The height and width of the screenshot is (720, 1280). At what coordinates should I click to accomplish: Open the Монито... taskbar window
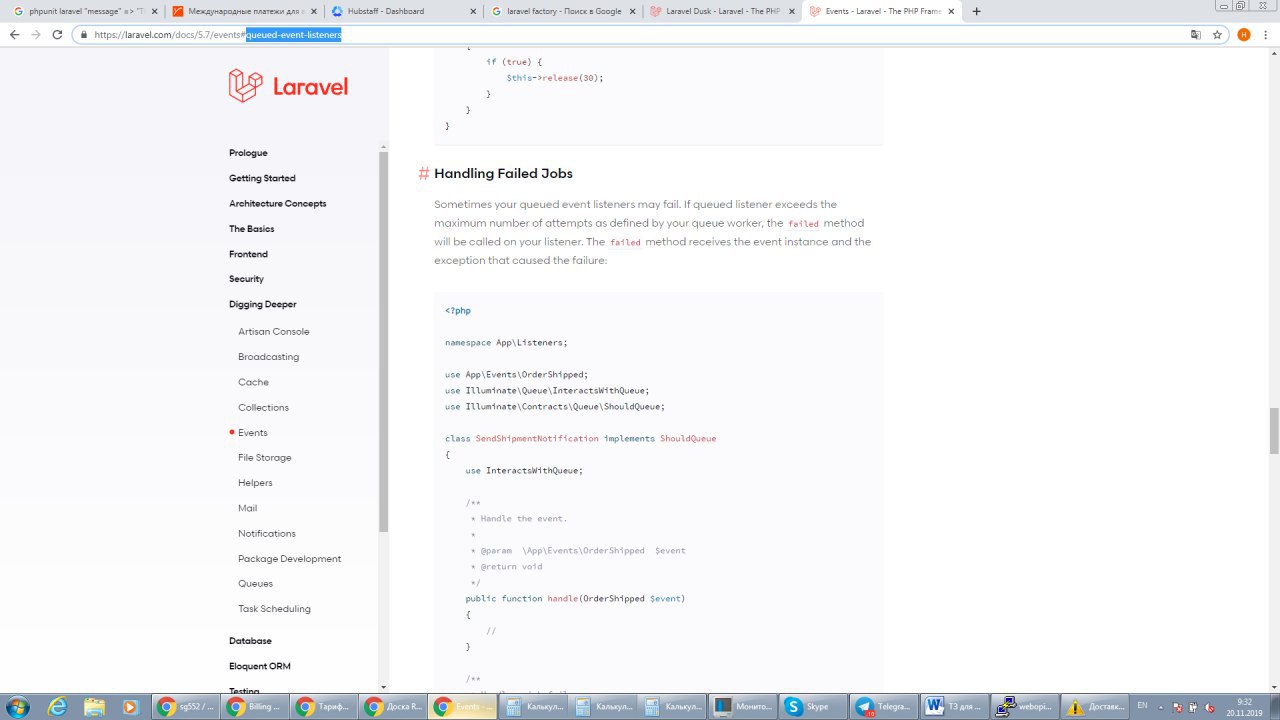742,706
